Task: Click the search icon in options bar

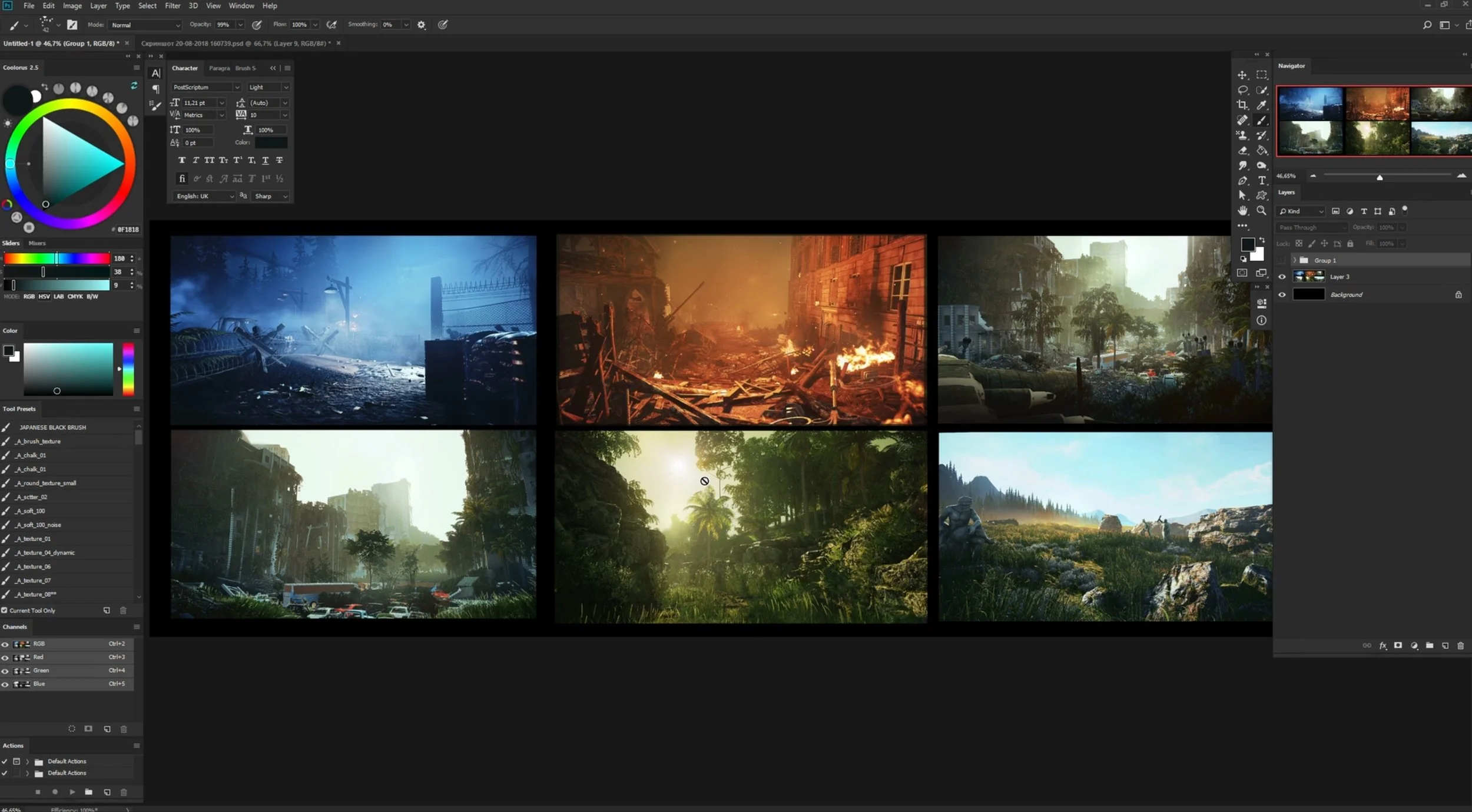Action: coord(1427,25)
